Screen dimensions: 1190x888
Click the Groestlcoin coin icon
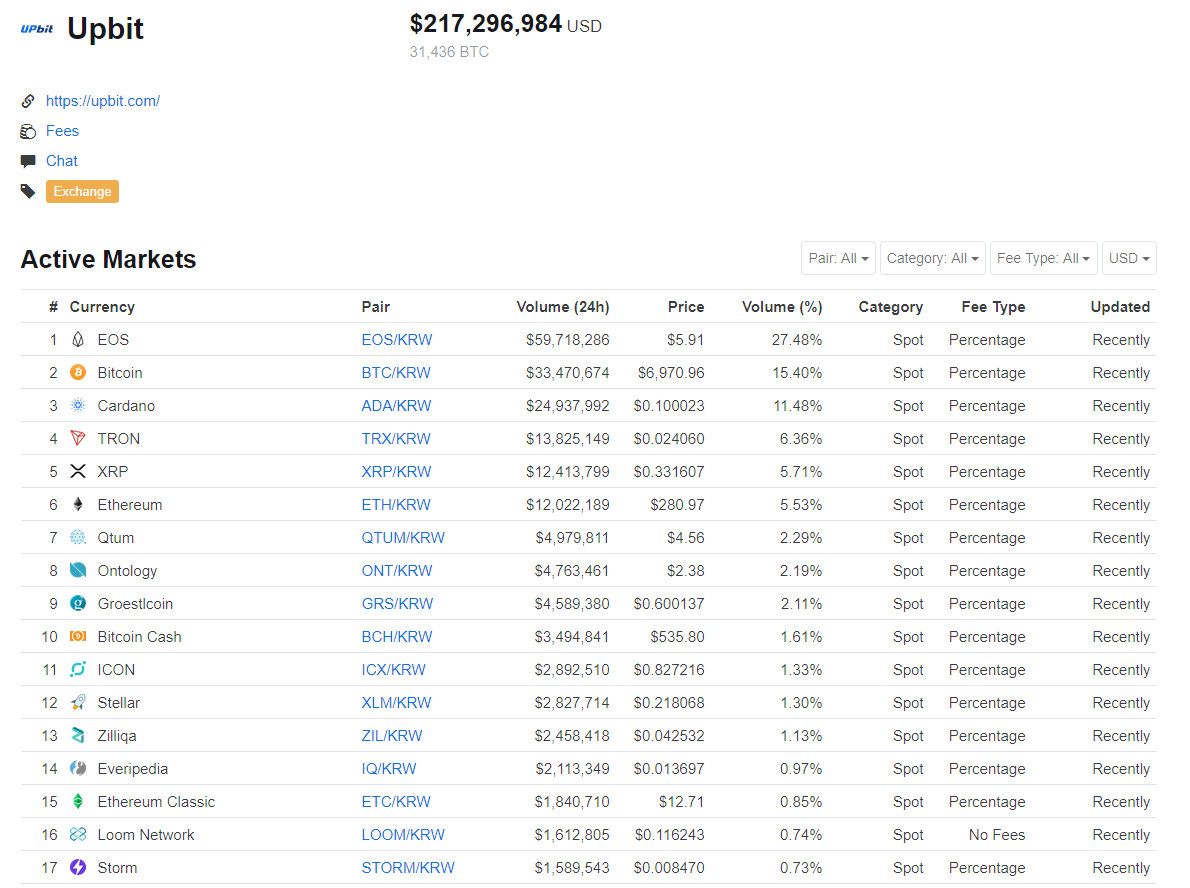(x=78, y=604)
